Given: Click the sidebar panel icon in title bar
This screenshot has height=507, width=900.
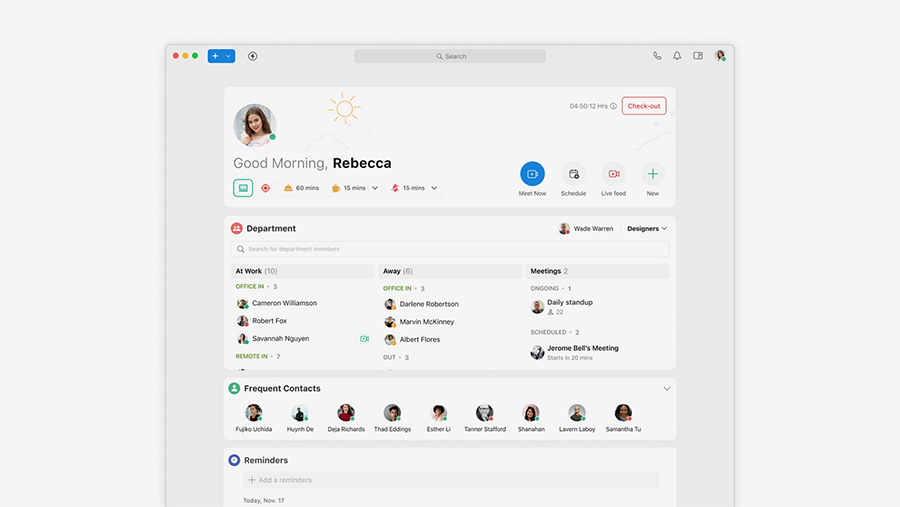Looking at the screenshot, I should click(x=698, y=56).
